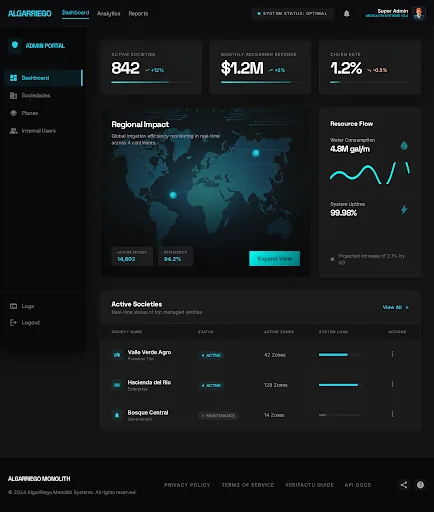Select Logout in the sidebar

pos(43,322)
